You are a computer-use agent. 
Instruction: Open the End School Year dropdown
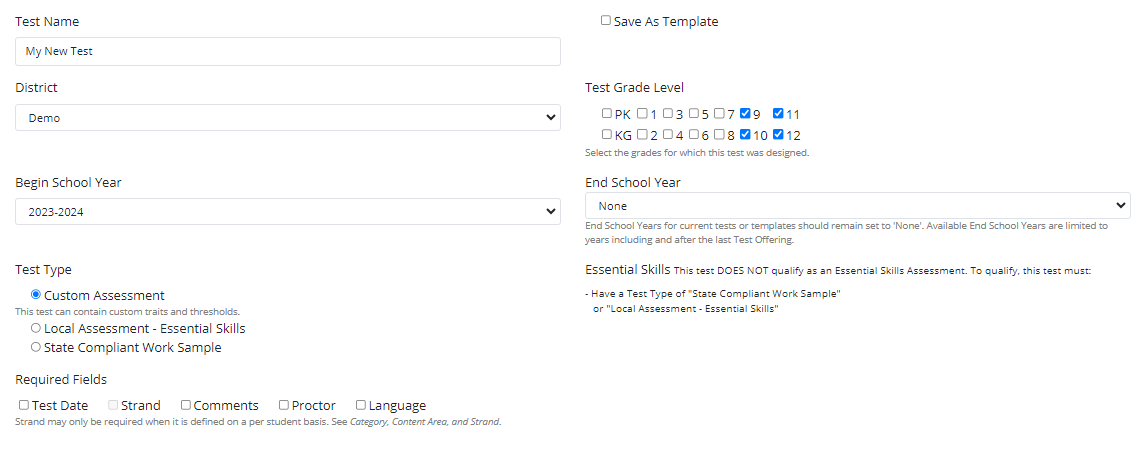(857, 206)
